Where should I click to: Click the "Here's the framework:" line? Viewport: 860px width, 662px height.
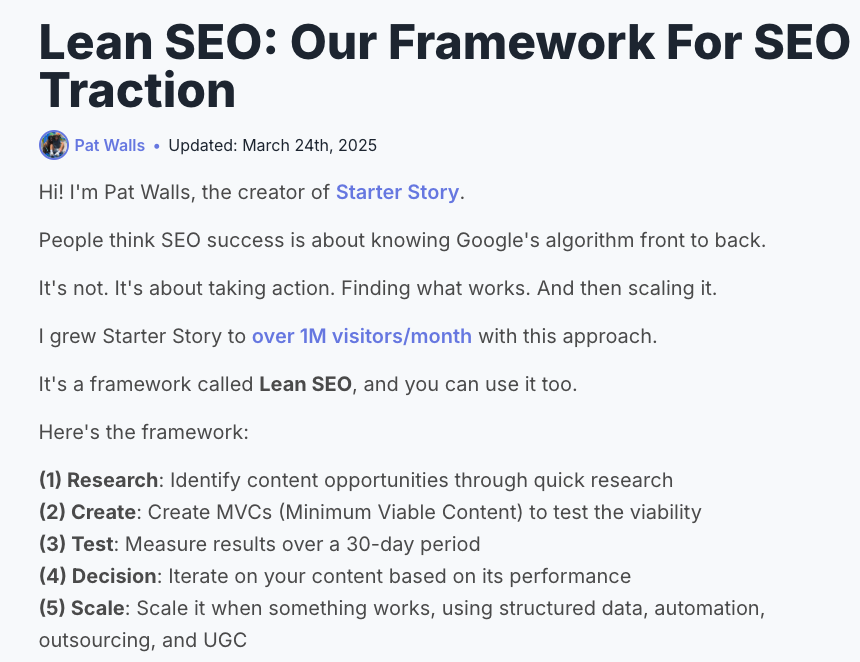click(144, 432)
